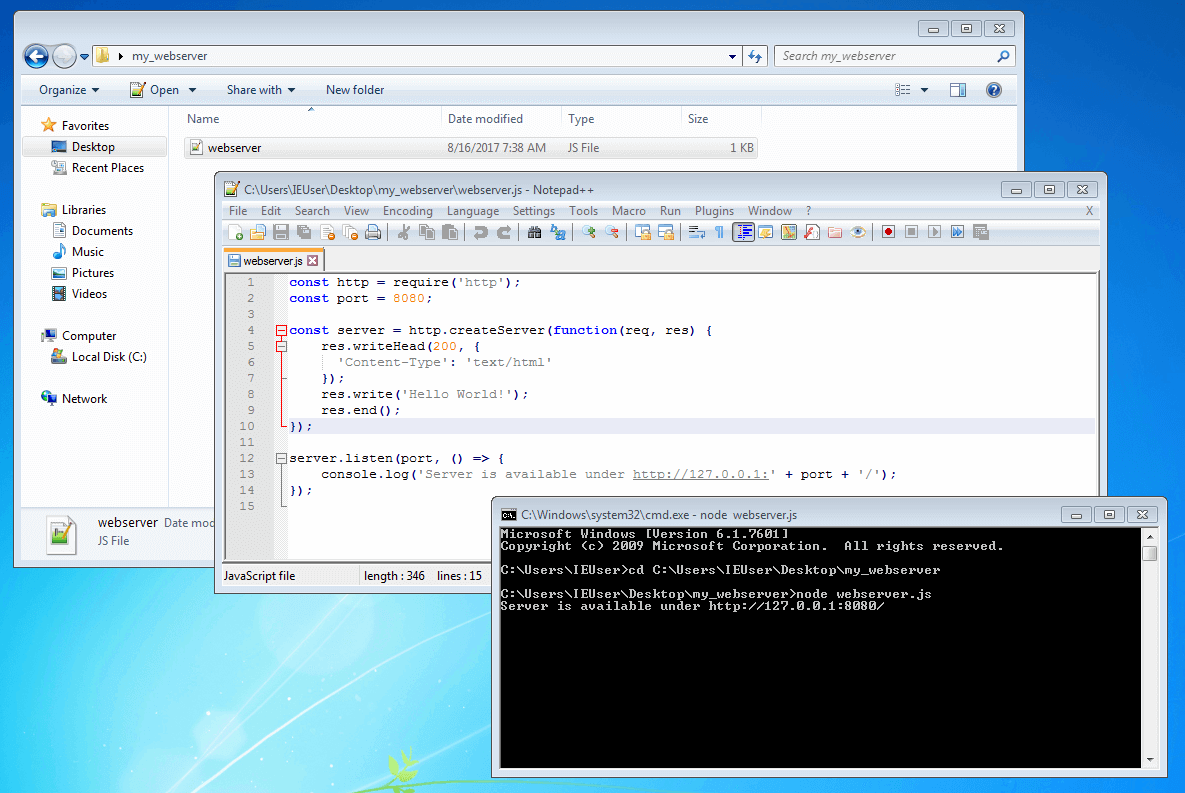This screenshot has height=793, width=1185.
Task: Start macro recording with the red dot
Action: [x=889, y=233]
